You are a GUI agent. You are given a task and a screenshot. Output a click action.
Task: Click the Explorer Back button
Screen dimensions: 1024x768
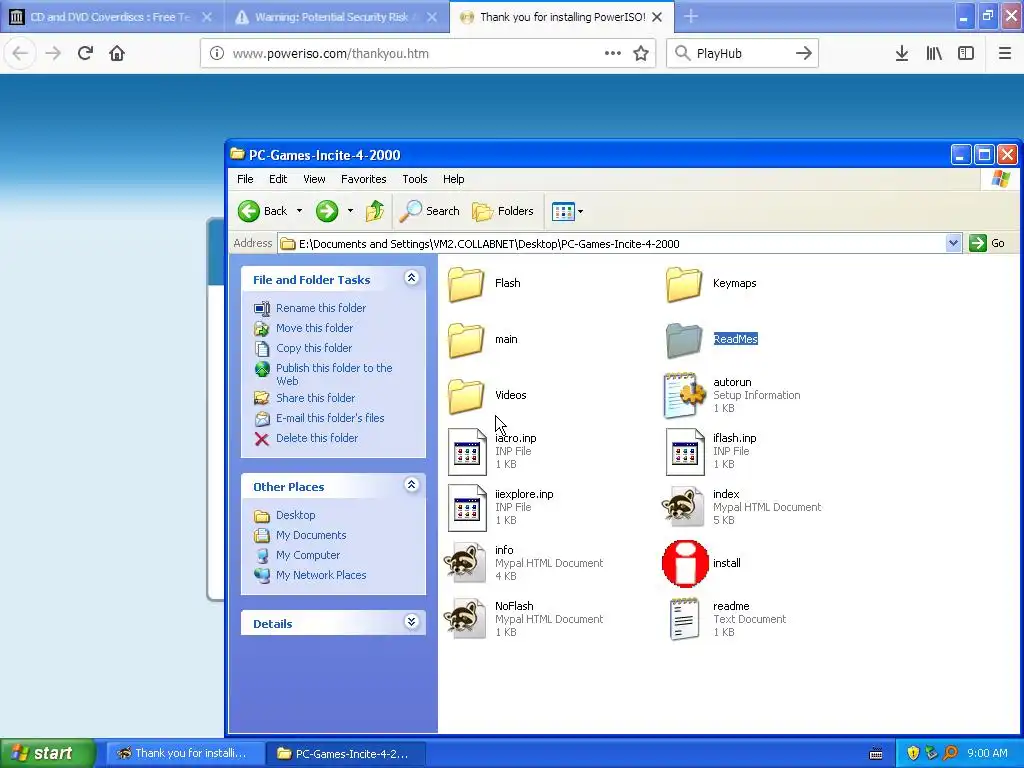pyautogui.click(x=263, y=211)
